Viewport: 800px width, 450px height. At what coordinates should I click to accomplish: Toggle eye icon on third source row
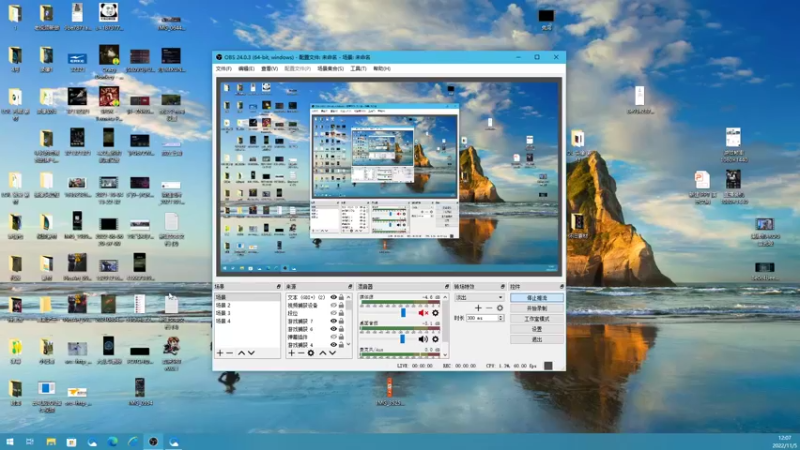click(334, 313)
